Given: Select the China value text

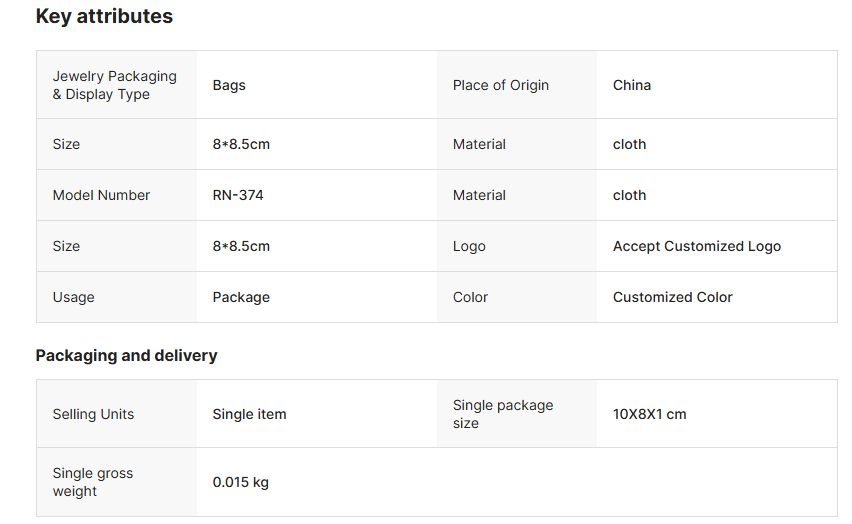Looking at the screenshot, I should (631, 86).
